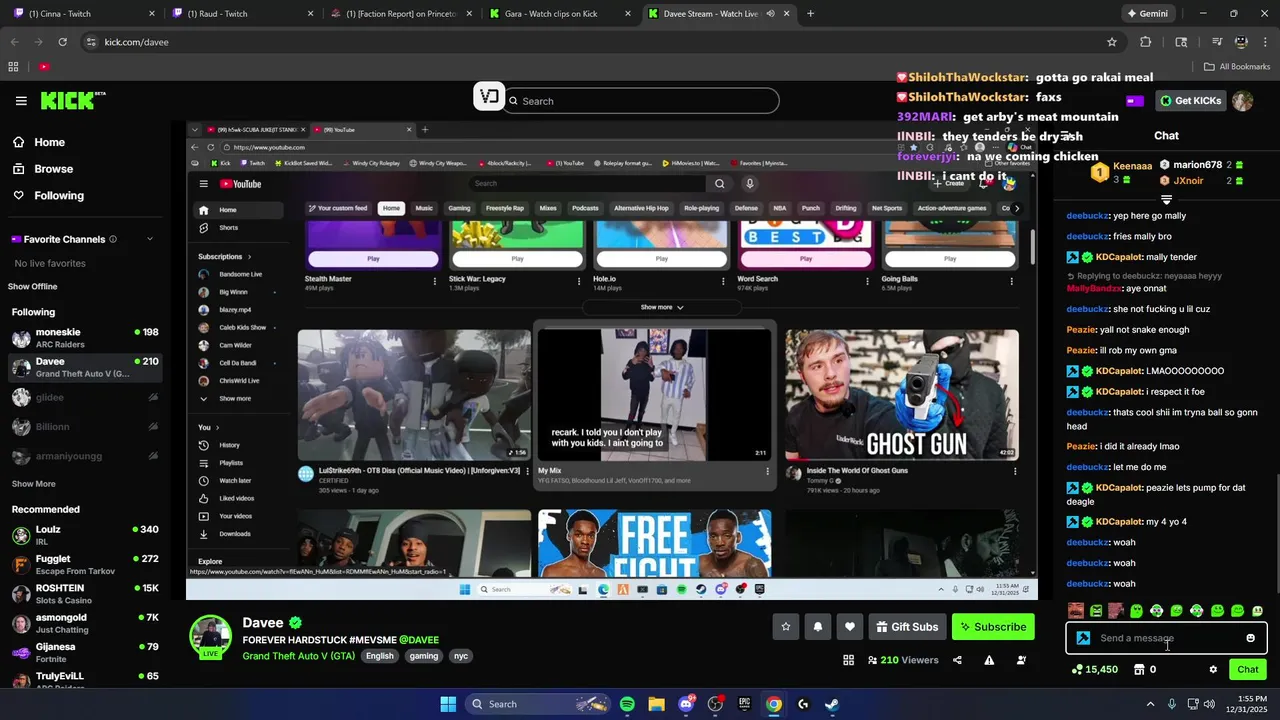The height and width of the screenshot is (720, 1280).
Task: Click the green Subscribe button
Action: tap(993, 627)
